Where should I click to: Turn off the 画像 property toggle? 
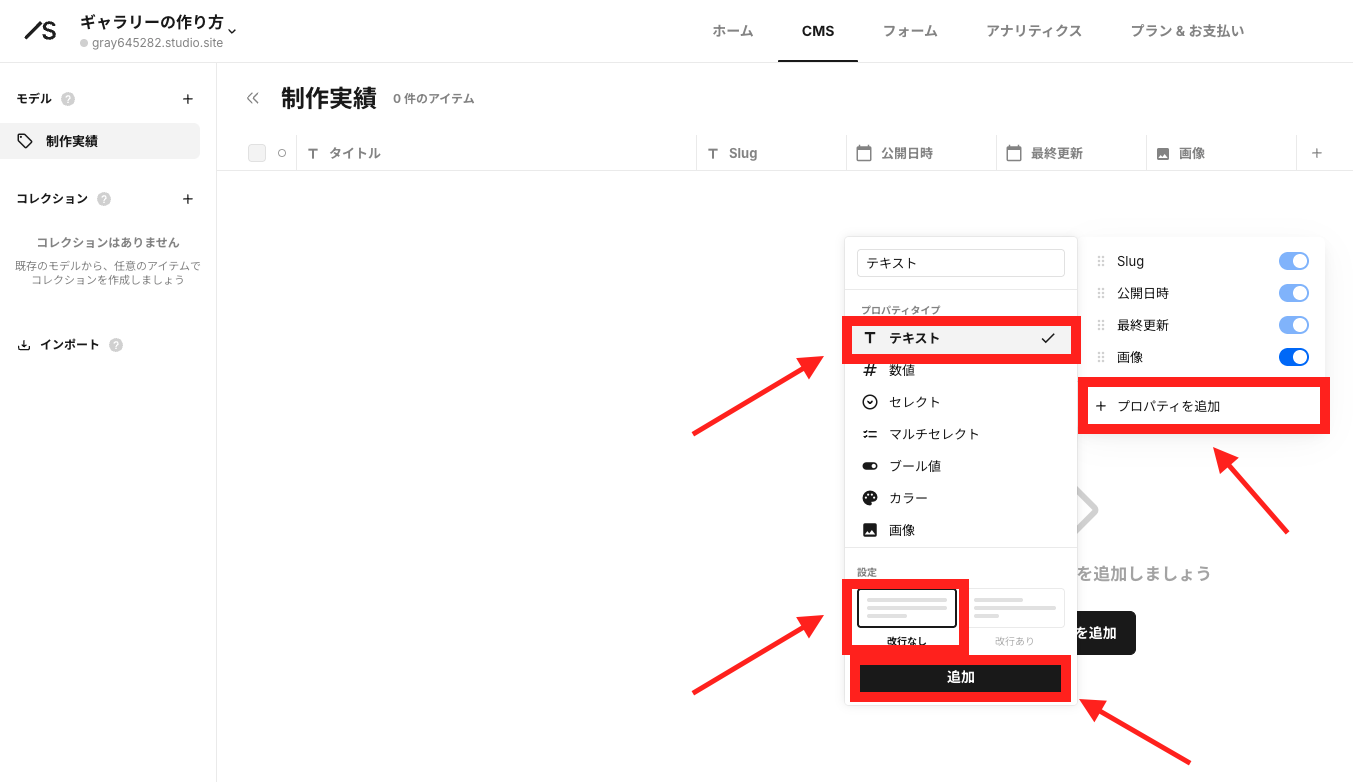click(x=1293, y=357)
